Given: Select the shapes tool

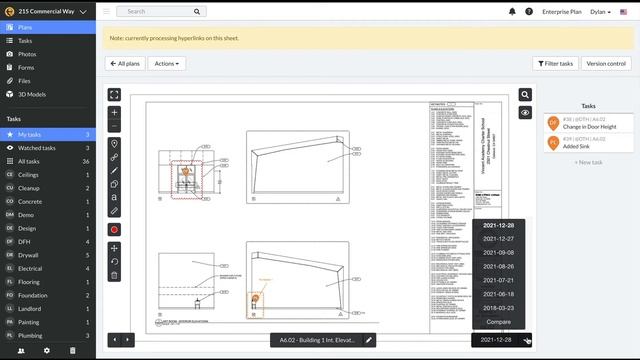Looking at the screenshot, I should click(x=114, y=184).
